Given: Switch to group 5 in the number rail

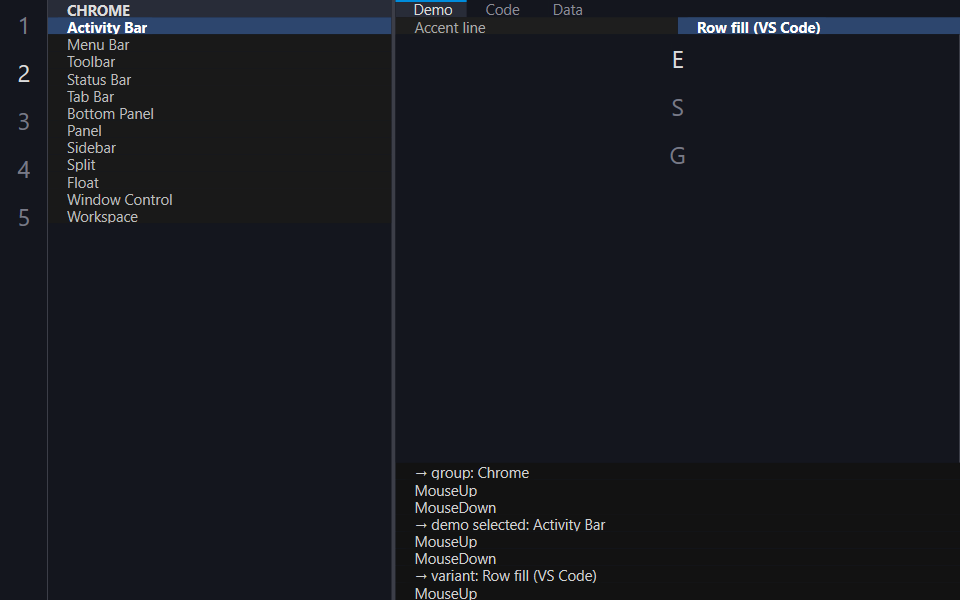Looking at the screenshot, I should pyautogui.click(x=24, y=217).
